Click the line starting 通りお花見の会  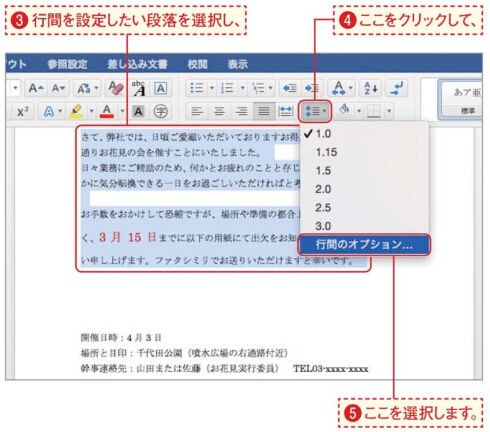point(171,152)
